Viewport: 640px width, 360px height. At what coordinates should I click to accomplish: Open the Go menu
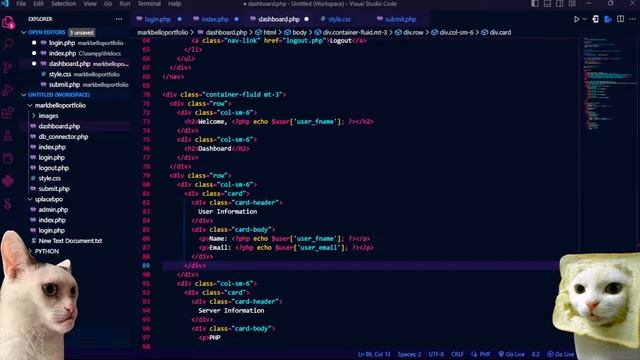coord(108,4)
